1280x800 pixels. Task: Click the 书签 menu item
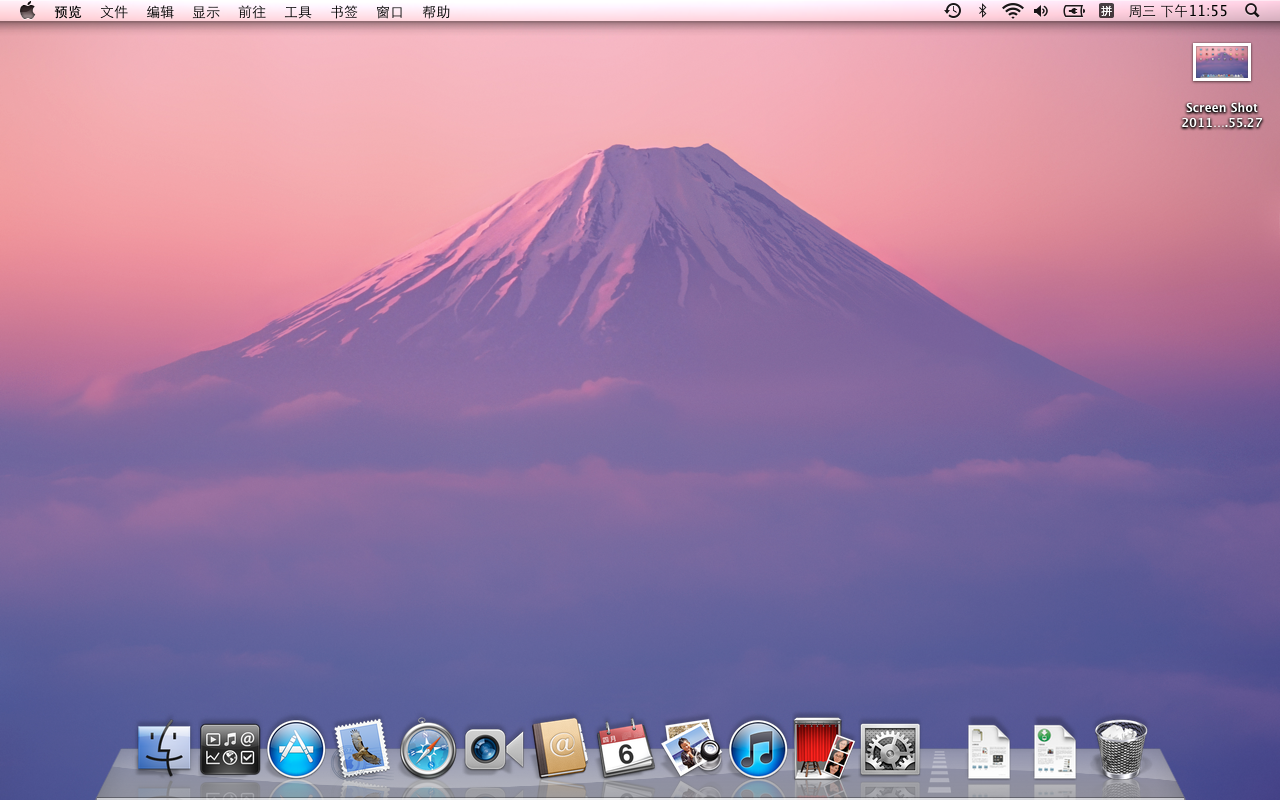coord(344,12)
